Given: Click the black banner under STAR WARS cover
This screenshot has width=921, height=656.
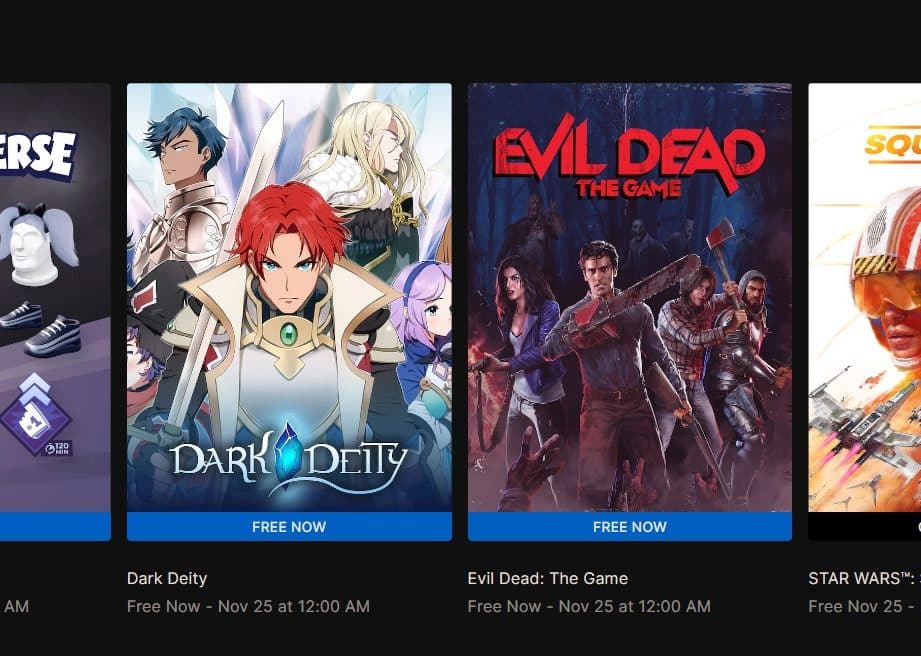Looking at the screenshot, I should [x=865, y=526].
